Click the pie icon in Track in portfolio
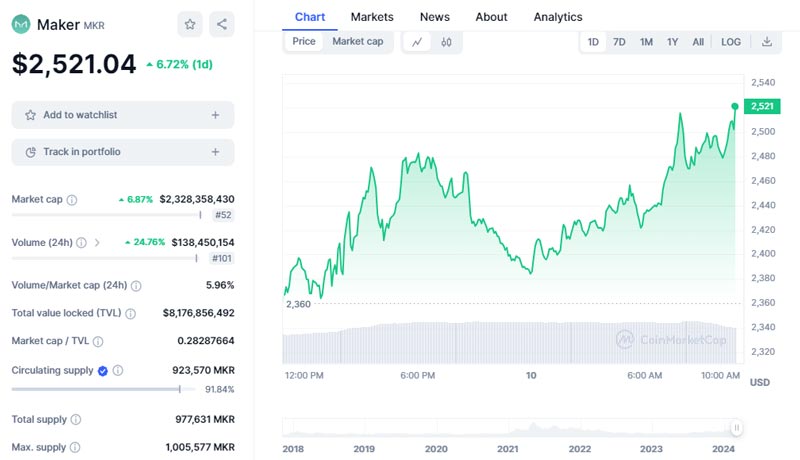 click(x=31, y=152)
